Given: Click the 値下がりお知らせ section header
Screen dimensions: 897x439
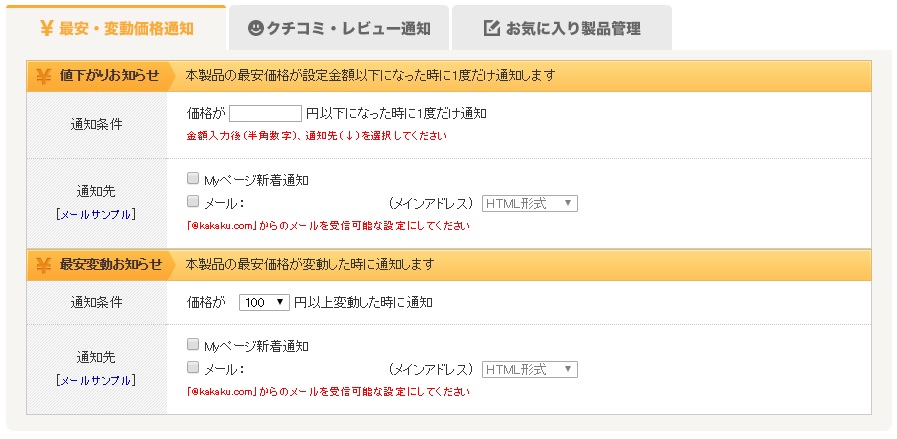Looking at the screenshot, I should [109, 76].
